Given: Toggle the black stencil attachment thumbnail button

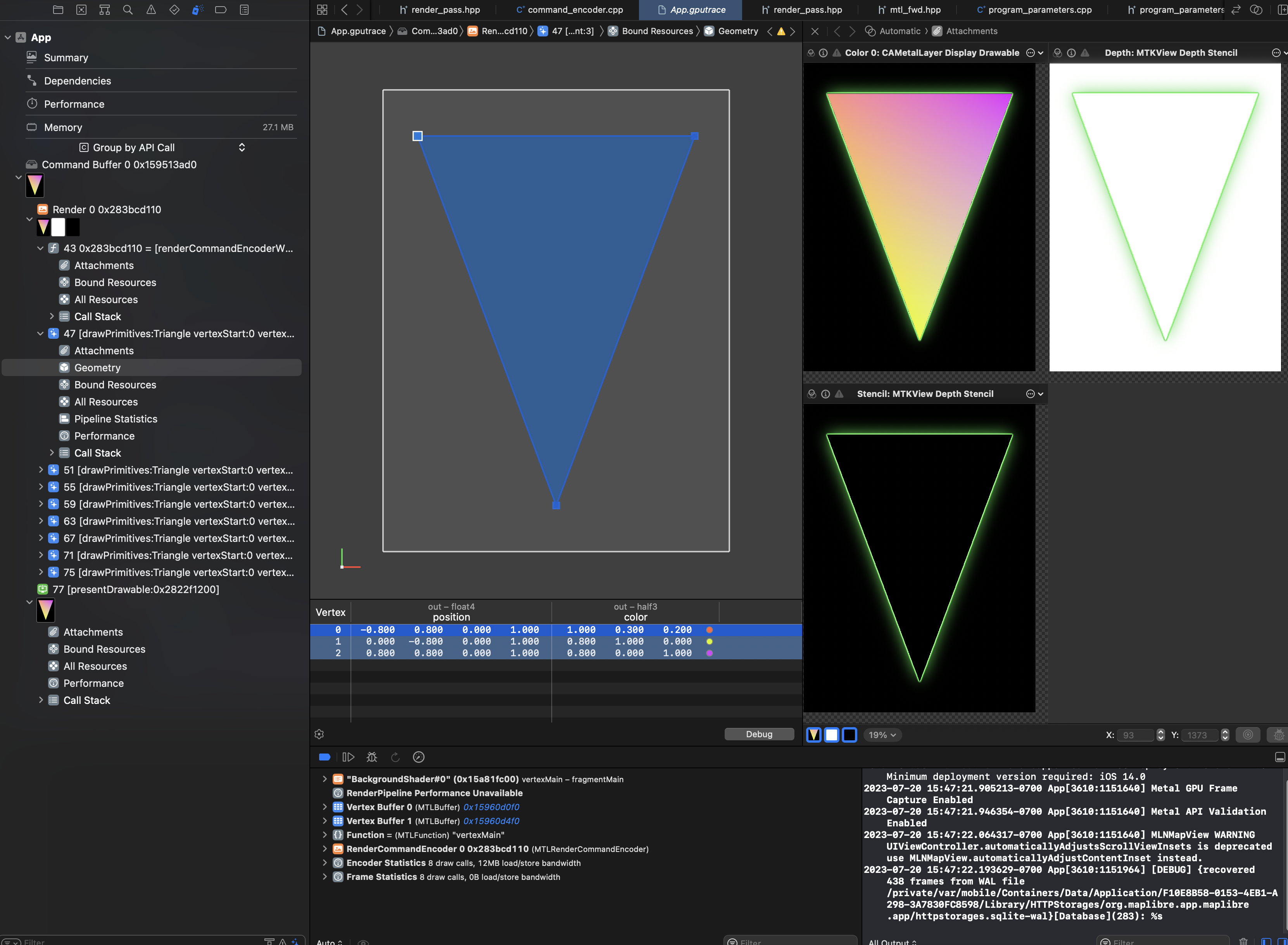Looking at the screenshot, I should tap(850, 735).
